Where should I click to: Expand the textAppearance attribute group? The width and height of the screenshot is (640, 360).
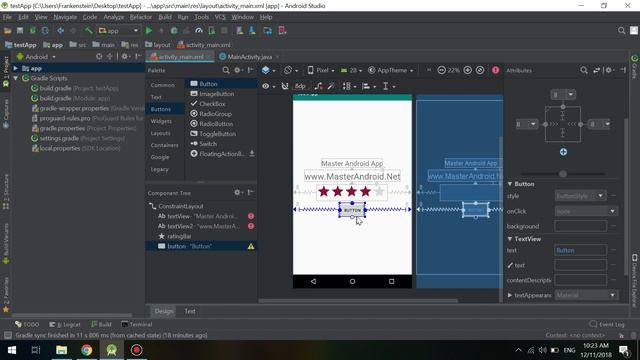pyautogui.click(x=510, y=295)
